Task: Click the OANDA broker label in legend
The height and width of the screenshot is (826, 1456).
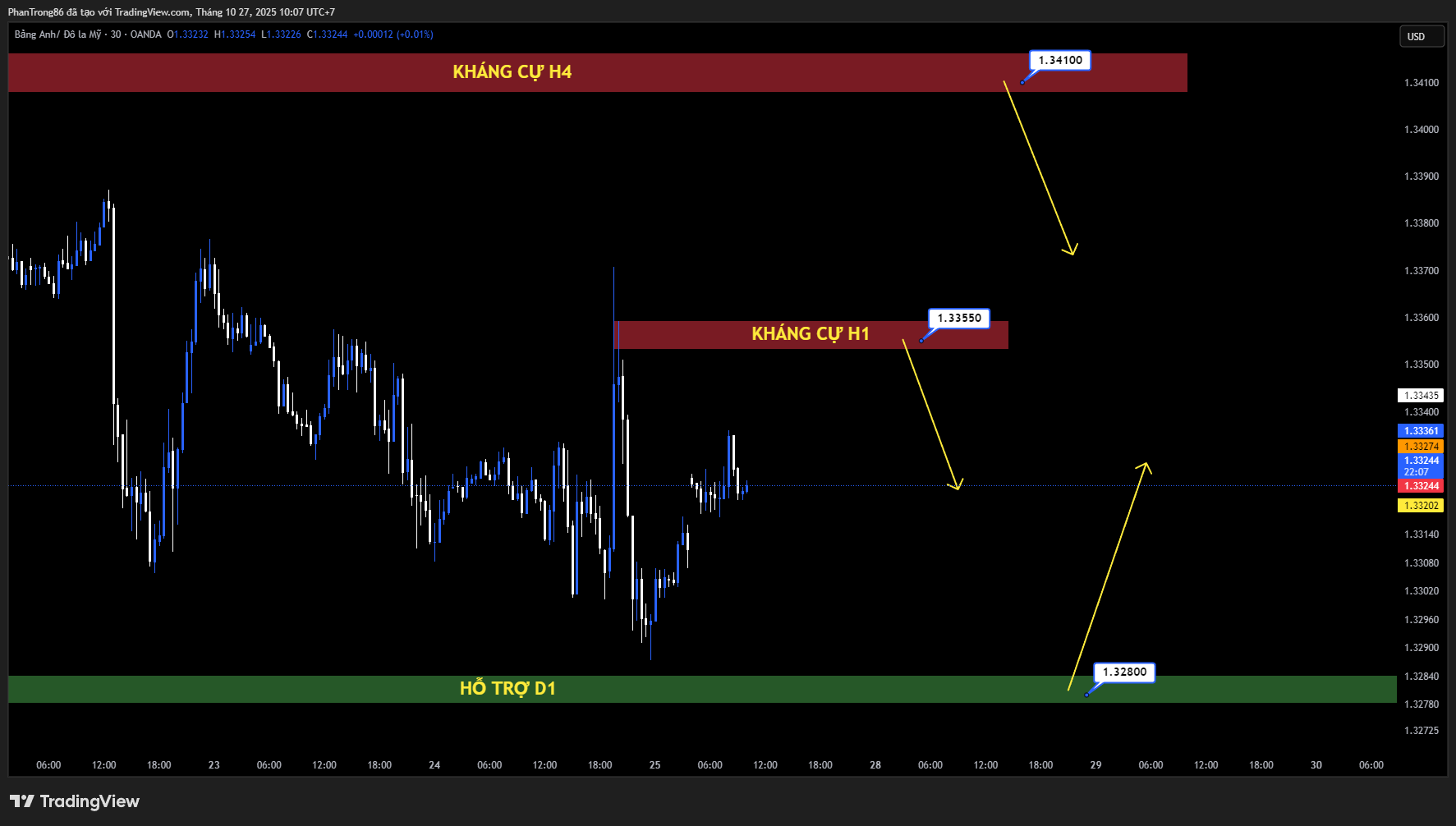Action: pos(146,34)
